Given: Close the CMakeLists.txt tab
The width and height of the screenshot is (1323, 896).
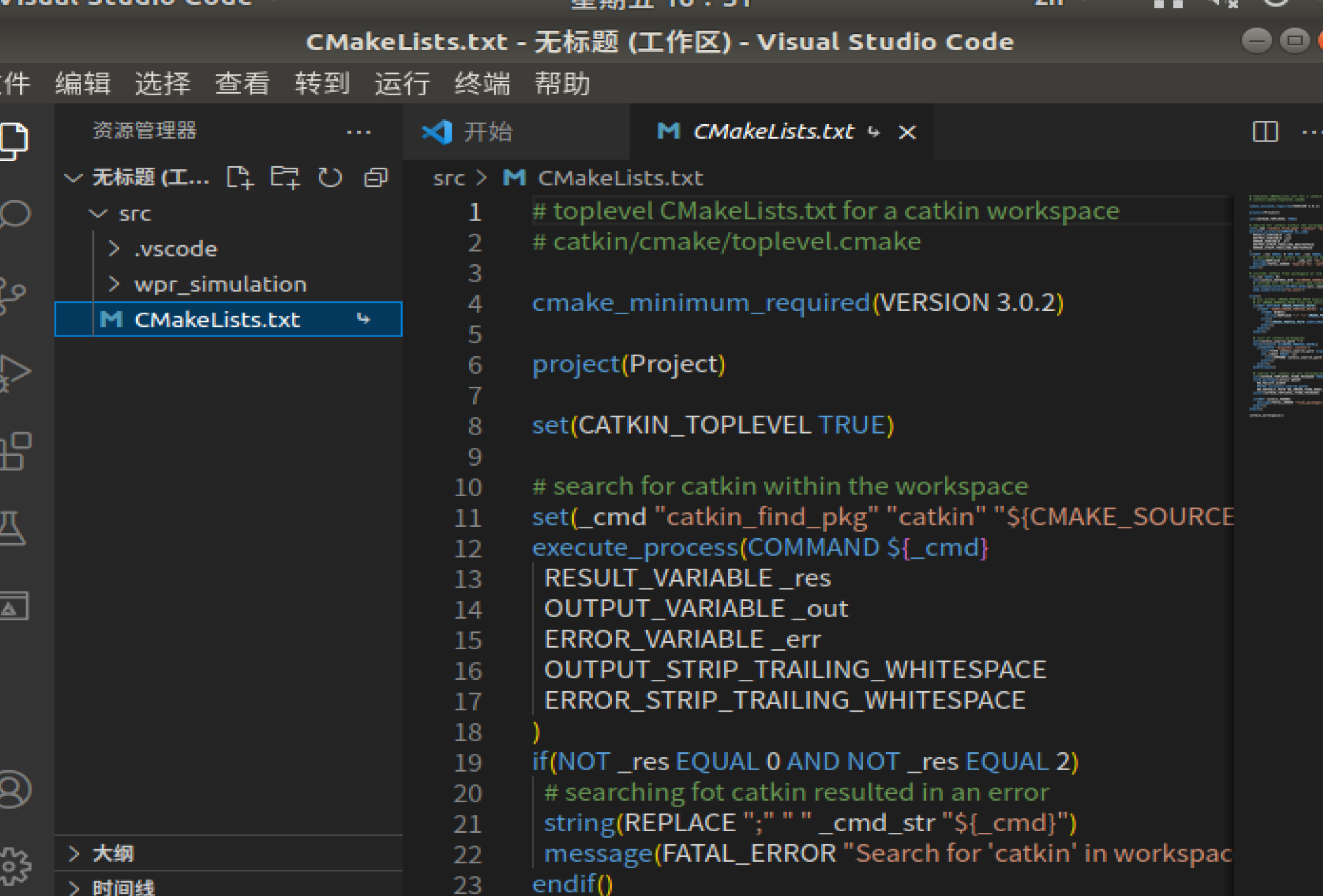Looking at the screenshot, I should (x=907, y=132).
